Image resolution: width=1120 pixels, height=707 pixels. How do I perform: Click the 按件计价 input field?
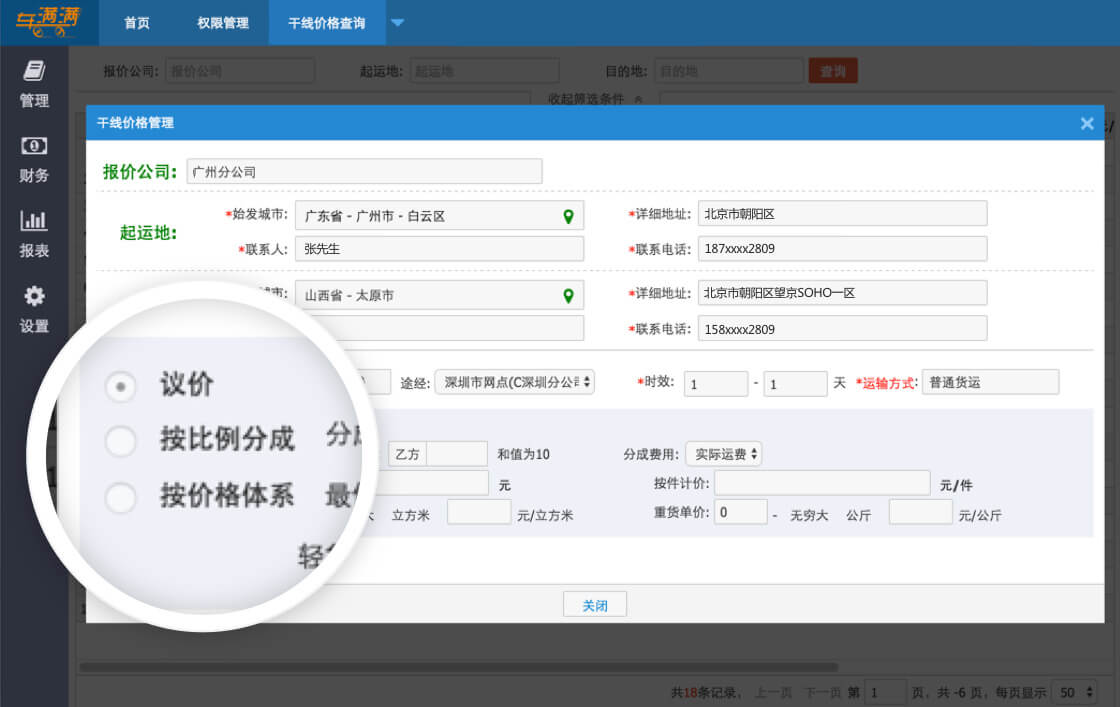822,484
